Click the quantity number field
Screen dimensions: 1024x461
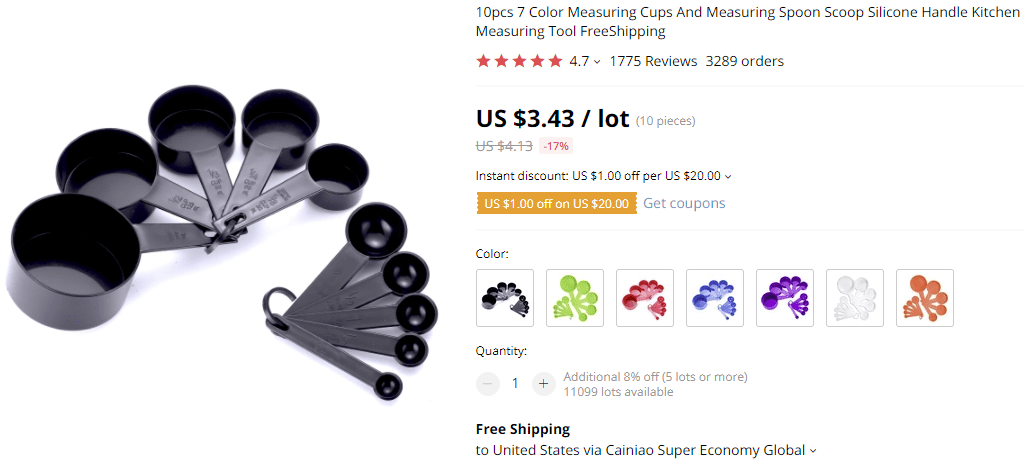point(515,383)
